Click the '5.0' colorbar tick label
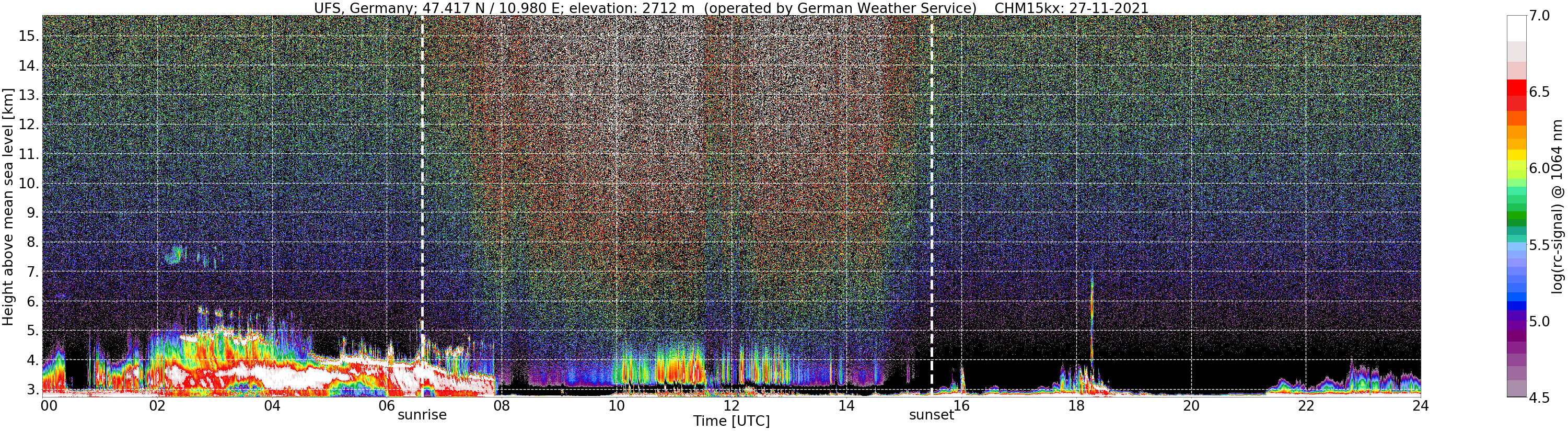This screenshot has height=431, width=1568. (1539, 321)
